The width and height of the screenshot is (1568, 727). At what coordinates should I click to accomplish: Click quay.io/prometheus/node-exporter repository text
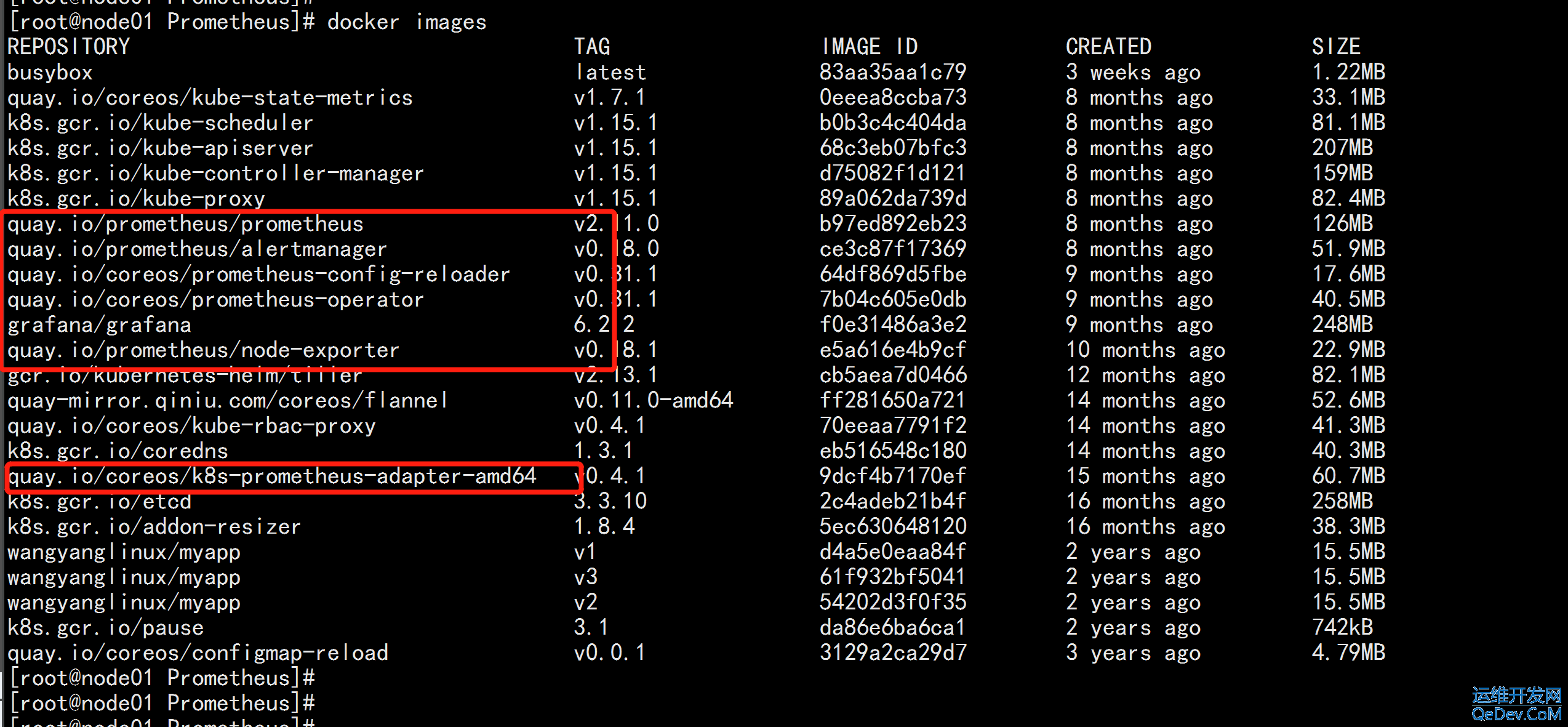[204, 350]
